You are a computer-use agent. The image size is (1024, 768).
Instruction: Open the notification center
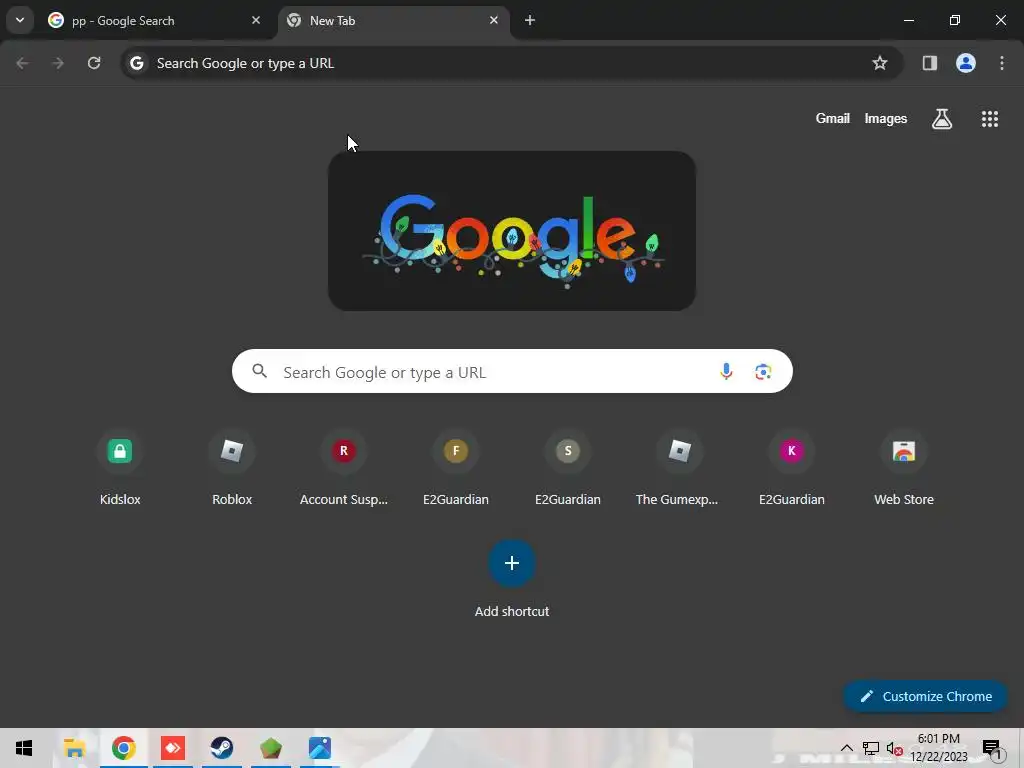tap(993, 749)
